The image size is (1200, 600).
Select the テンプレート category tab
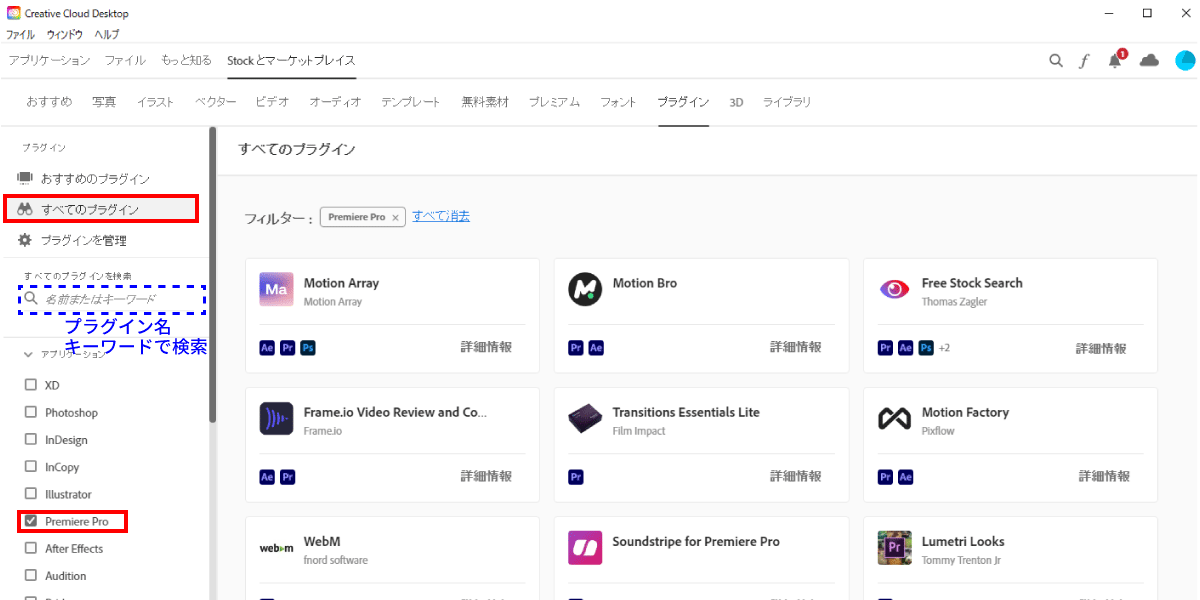[411, 102]
